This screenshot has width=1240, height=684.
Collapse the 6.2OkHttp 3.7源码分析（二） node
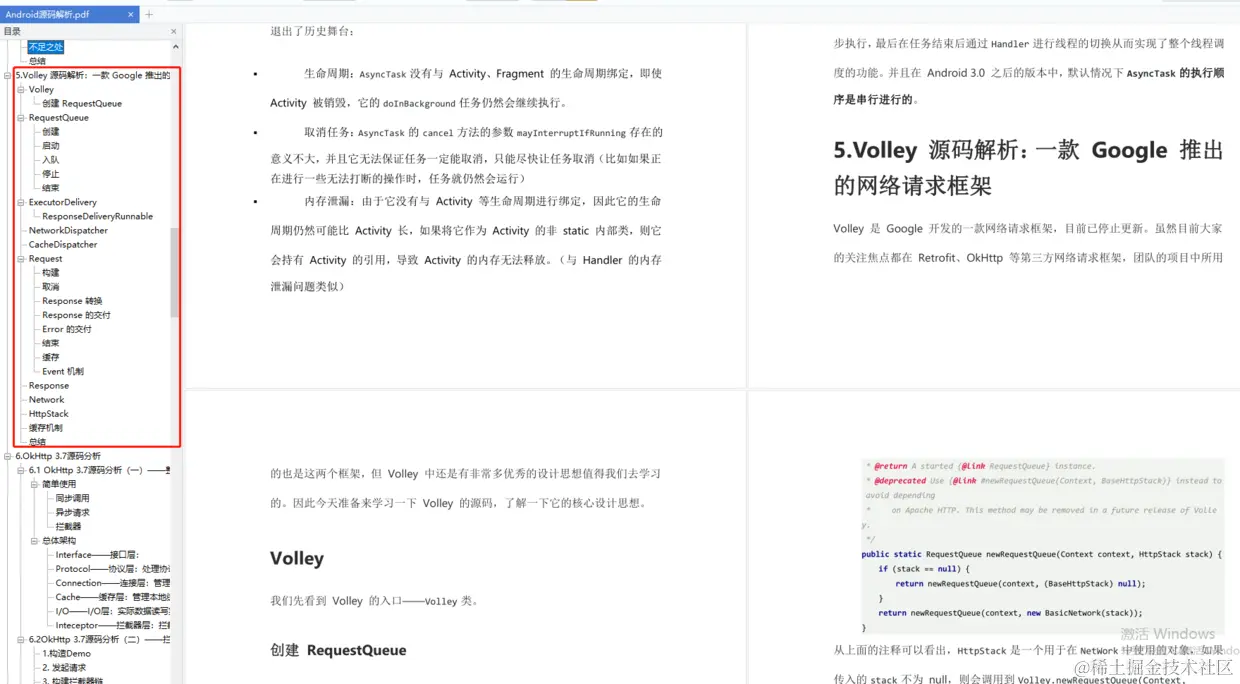(x=21, y=639)
